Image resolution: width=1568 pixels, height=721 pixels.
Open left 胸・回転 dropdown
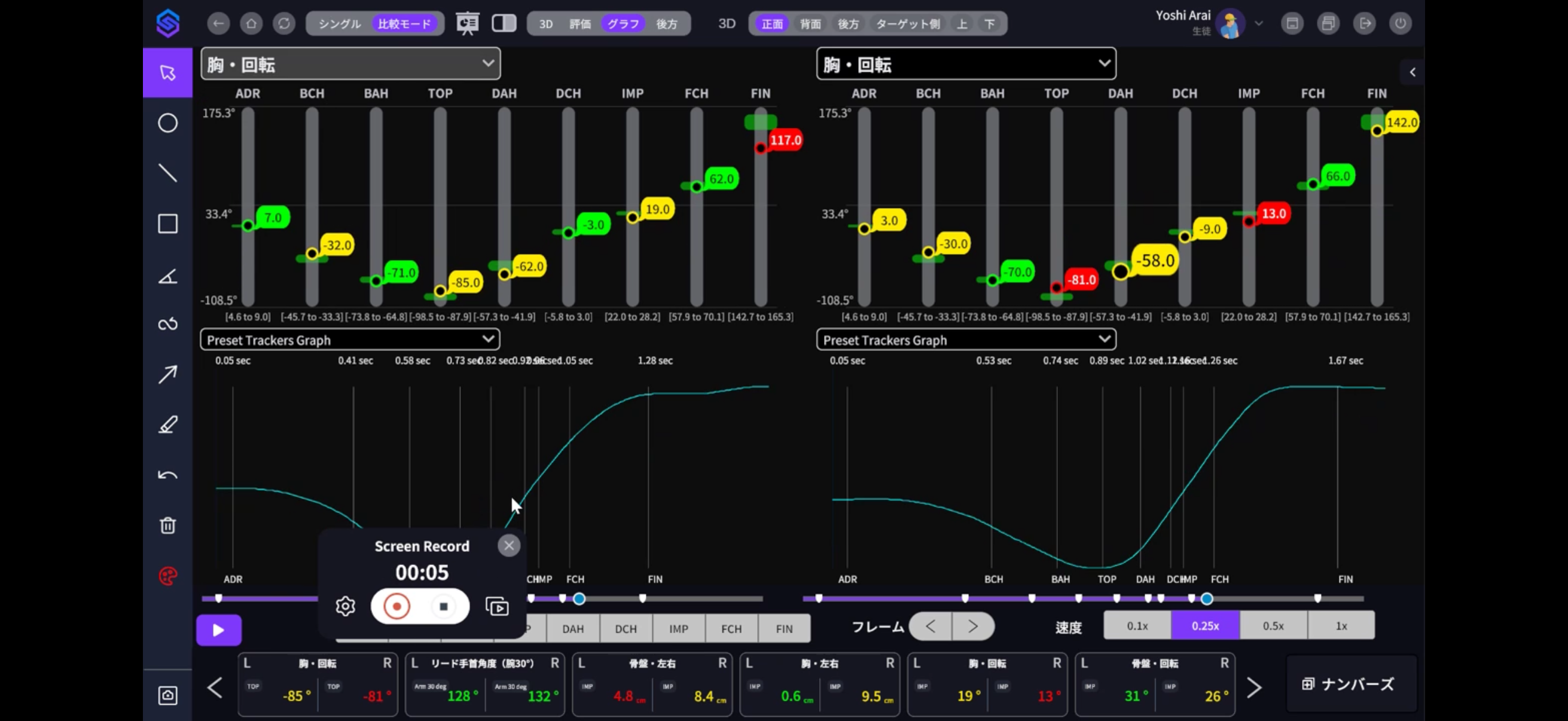(350, 64)
